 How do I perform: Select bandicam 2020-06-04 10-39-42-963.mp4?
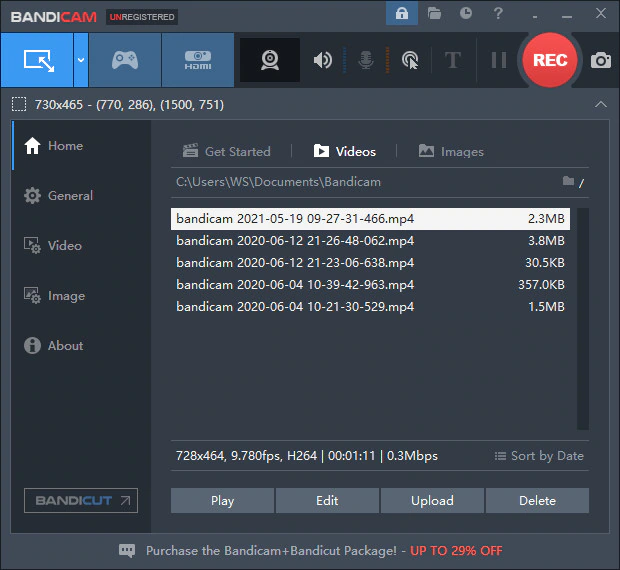coord(370,285)
